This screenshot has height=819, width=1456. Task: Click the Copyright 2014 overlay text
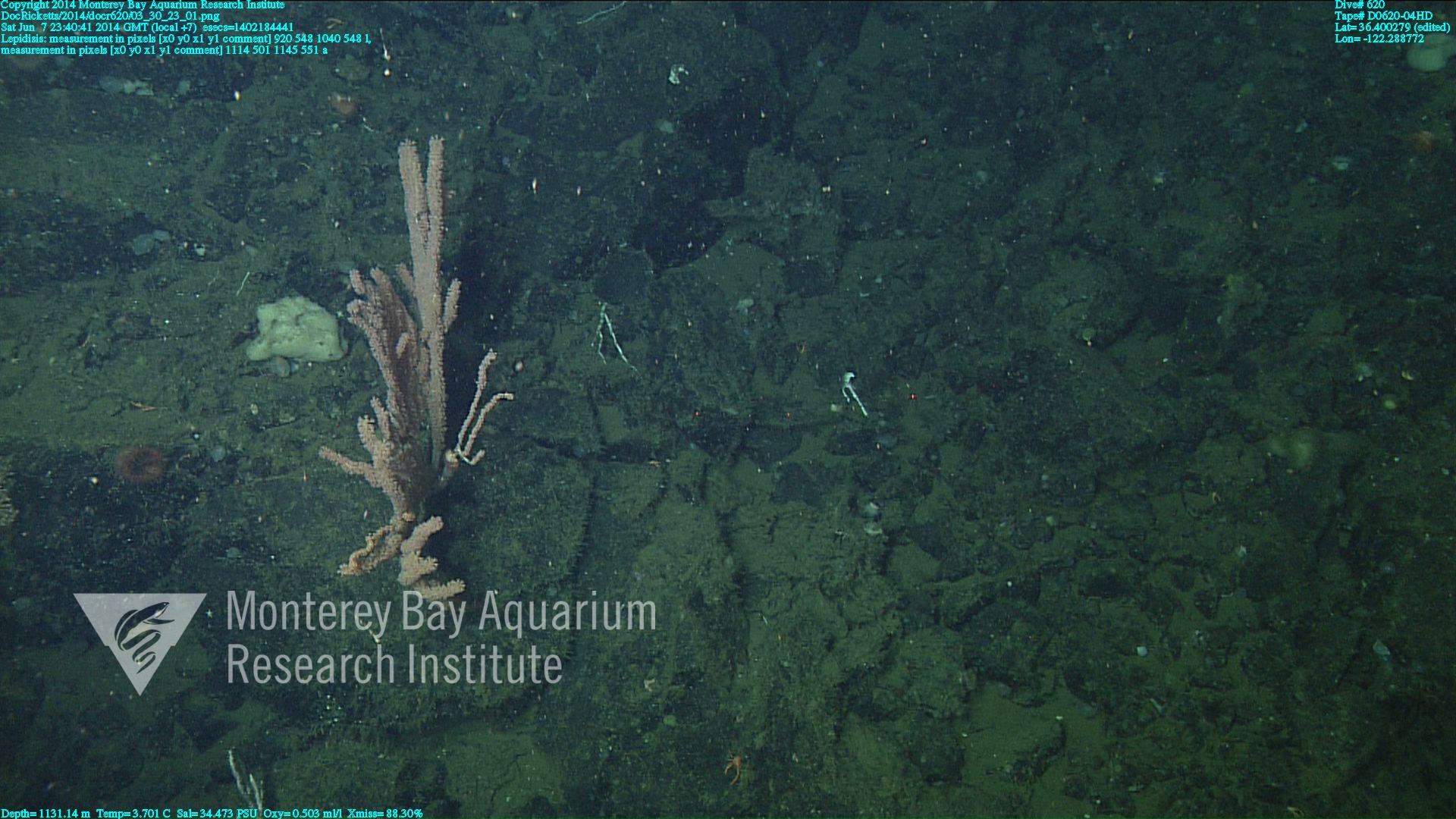point(142,5)
